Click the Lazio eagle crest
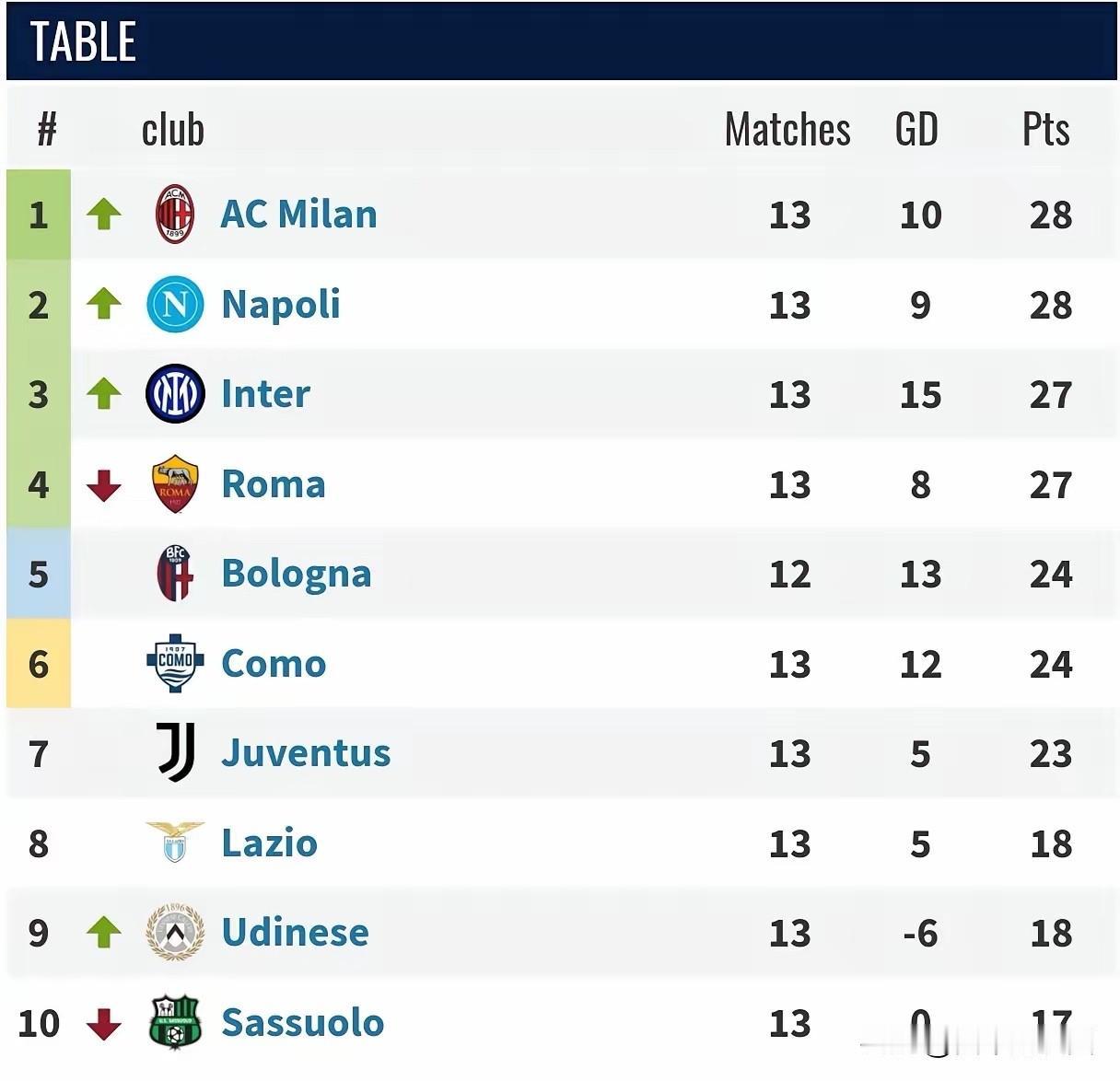 (174, 842)
